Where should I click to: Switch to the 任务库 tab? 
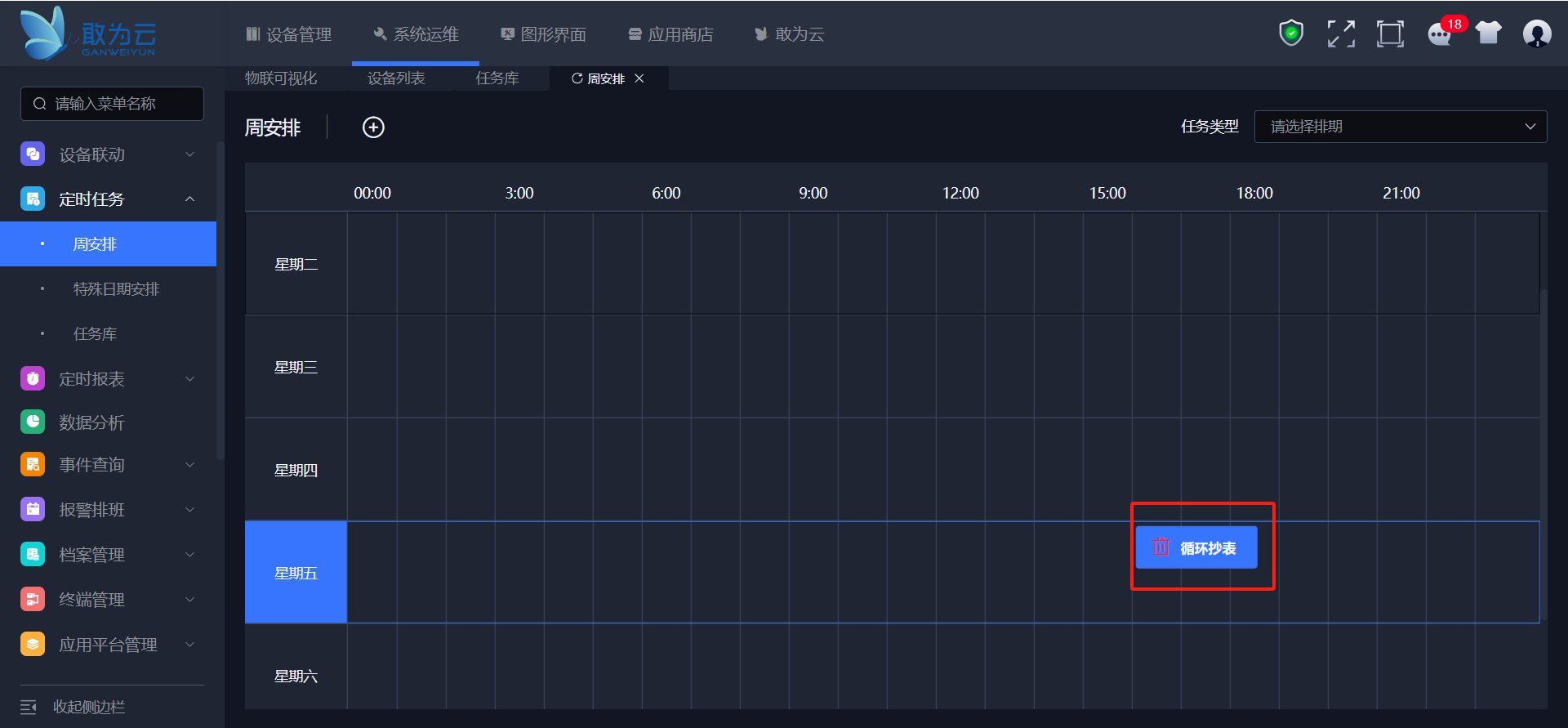pos(497,78)
